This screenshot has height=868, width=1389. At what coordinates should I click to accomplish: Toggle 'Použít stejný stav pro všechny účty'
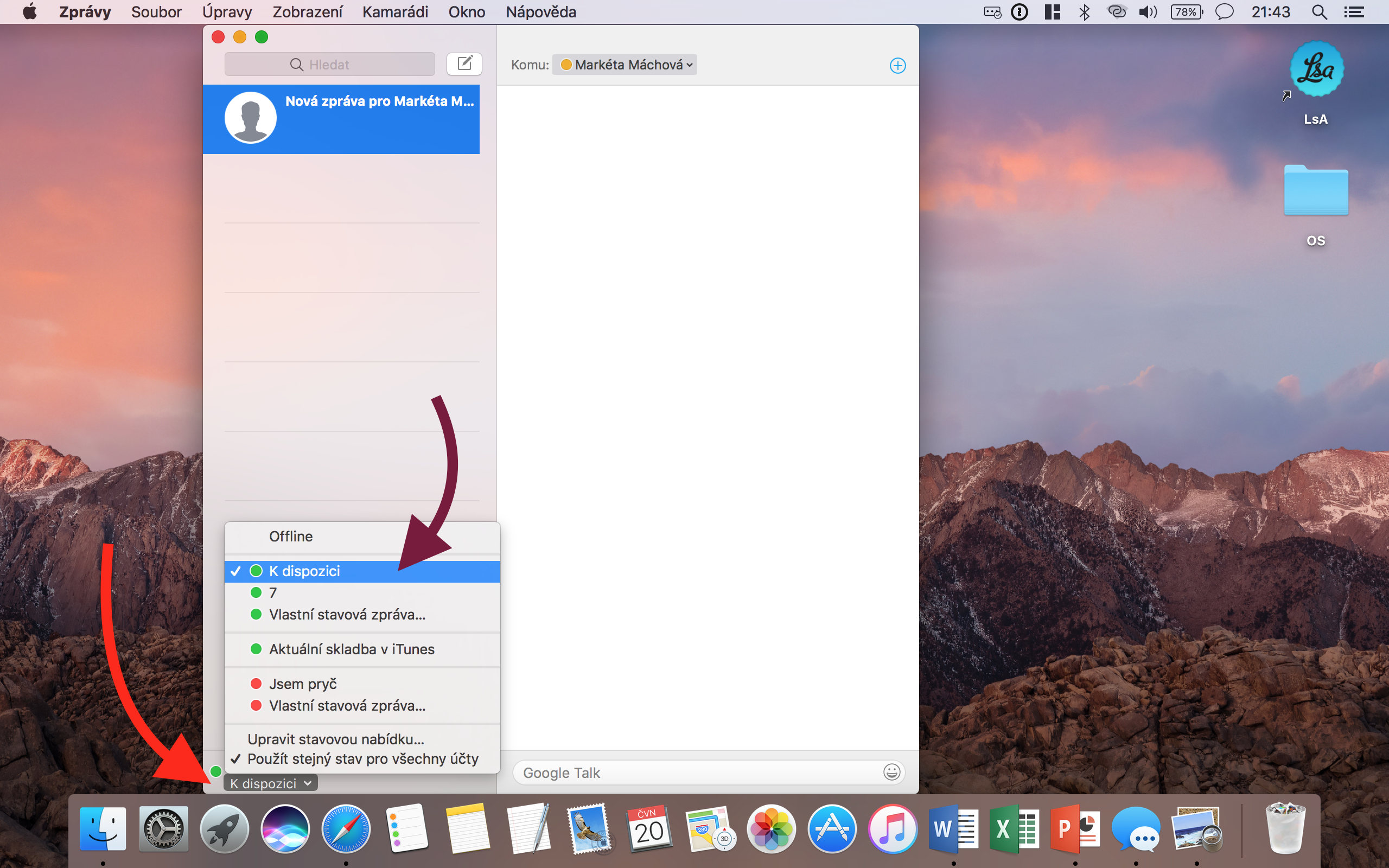[x=362, y=759]
